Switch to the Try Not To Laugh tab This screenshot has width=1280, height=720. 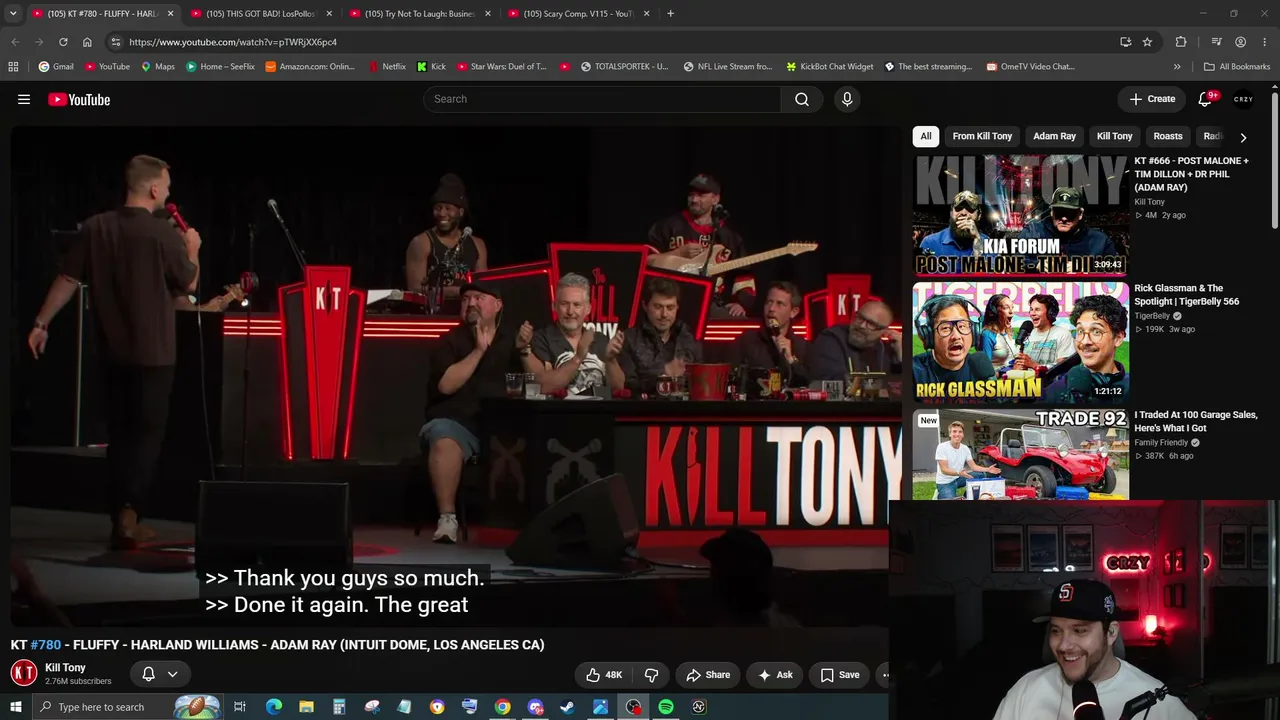pyautogui.click(x=419, y=14)
